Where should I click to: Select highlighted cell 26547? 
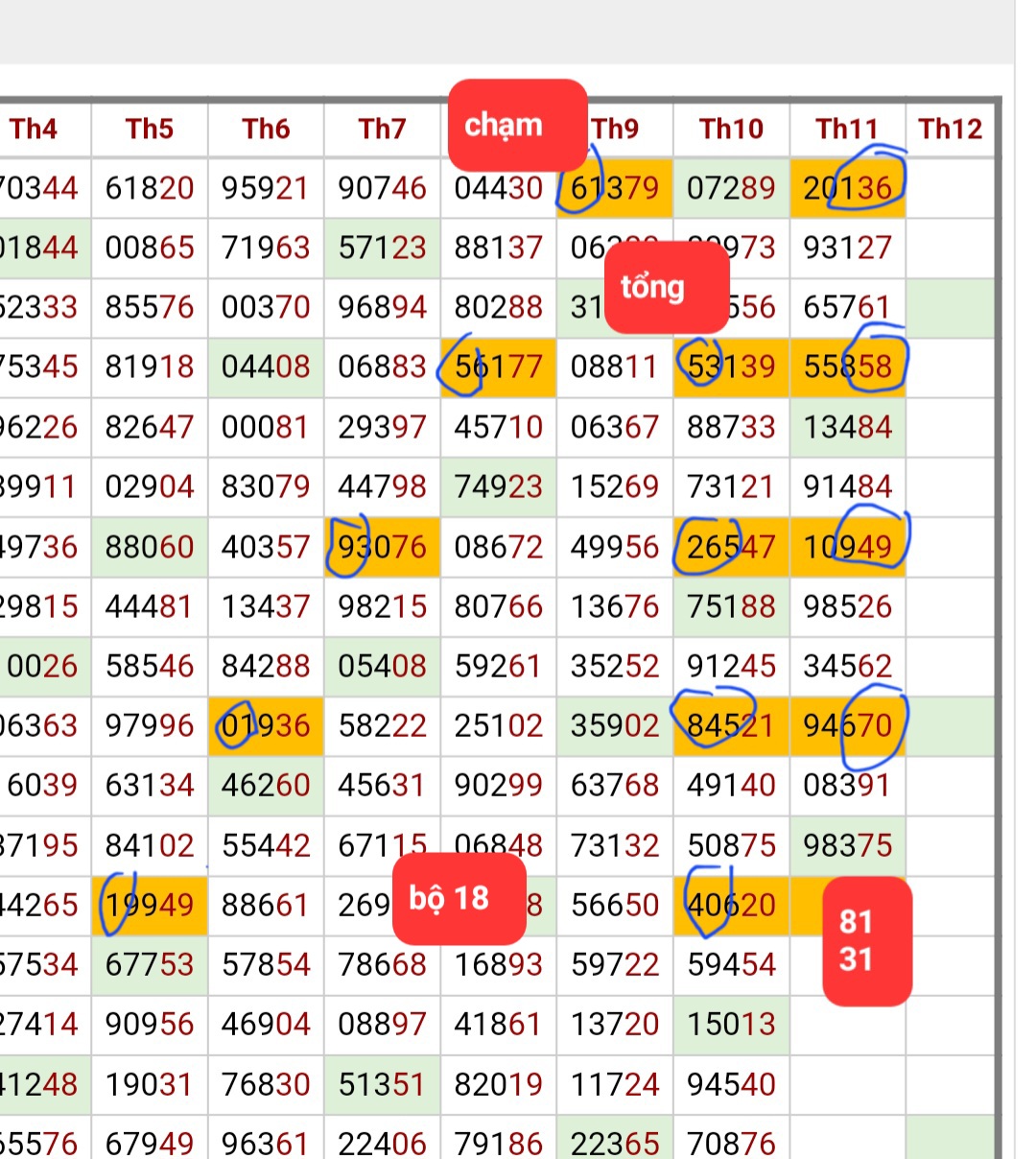(x=731, y=547)
